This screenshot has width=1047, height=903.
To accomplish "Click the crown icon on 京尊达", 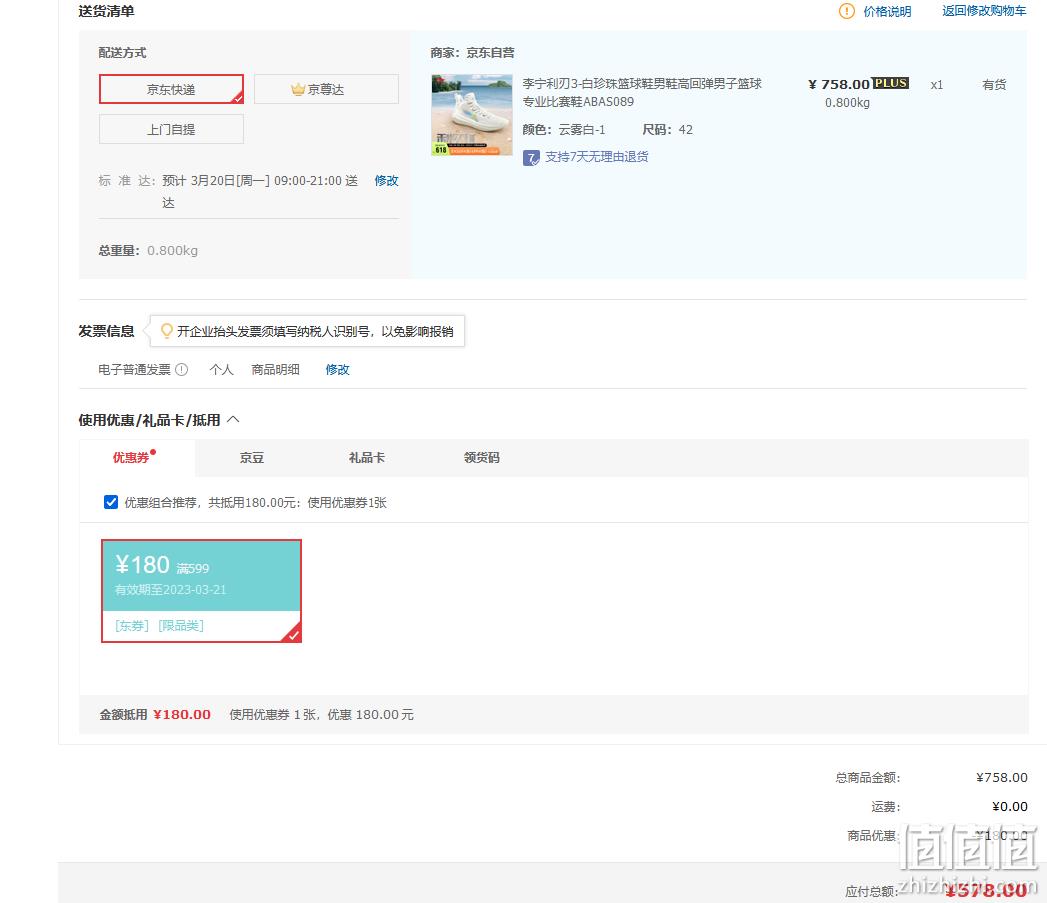I will (x=298, y=89).
